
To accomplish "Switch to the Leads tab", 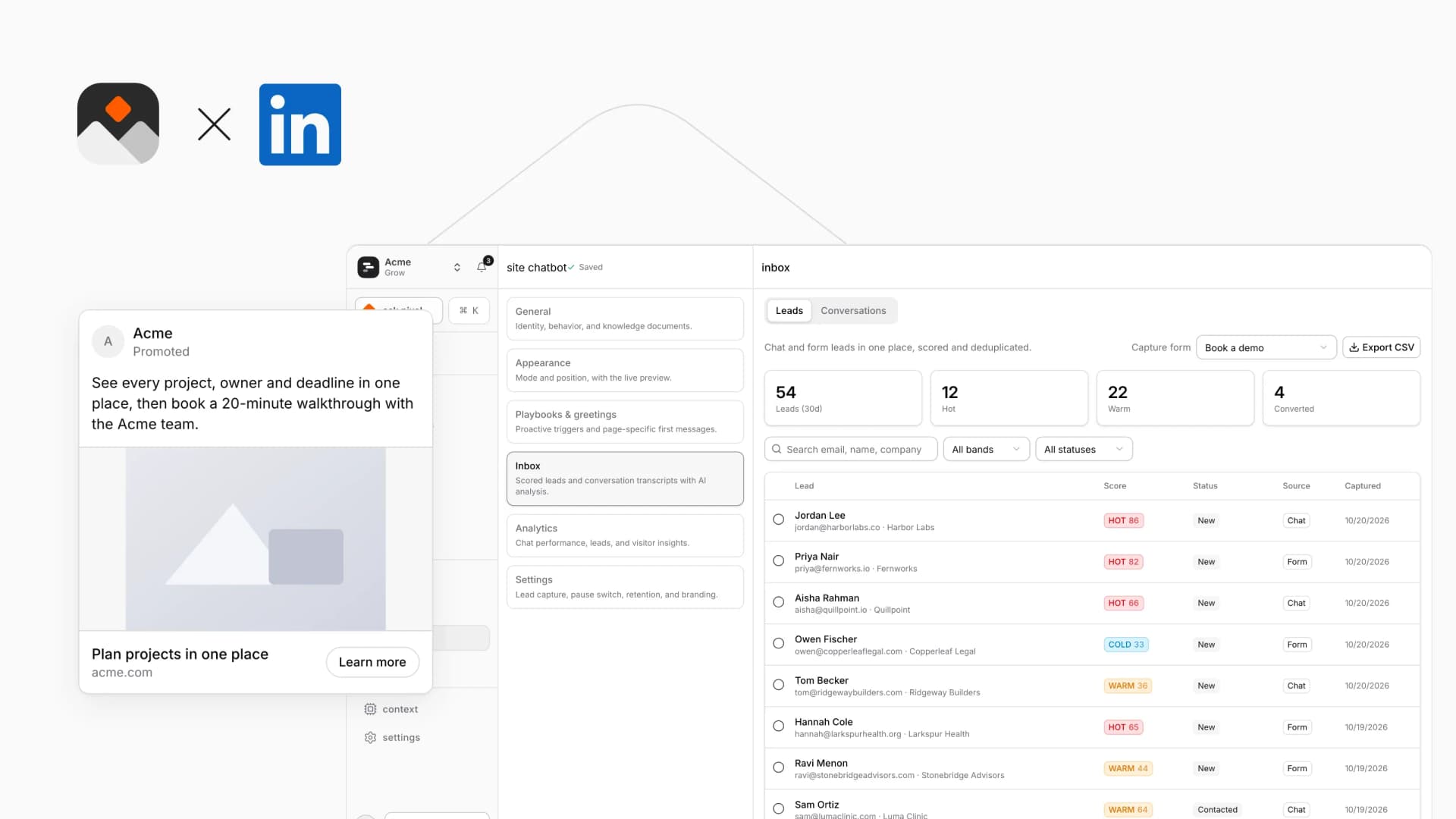I will (789, 310).
